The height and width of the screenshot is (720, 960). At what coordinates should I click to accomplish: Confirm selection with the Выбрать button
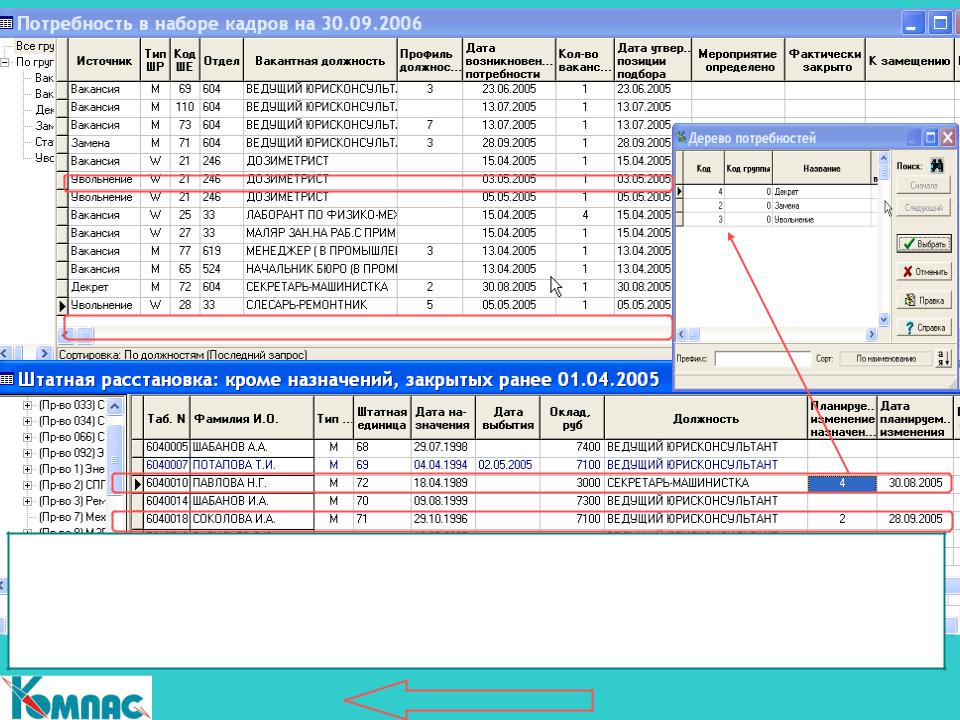pos(924,244)
